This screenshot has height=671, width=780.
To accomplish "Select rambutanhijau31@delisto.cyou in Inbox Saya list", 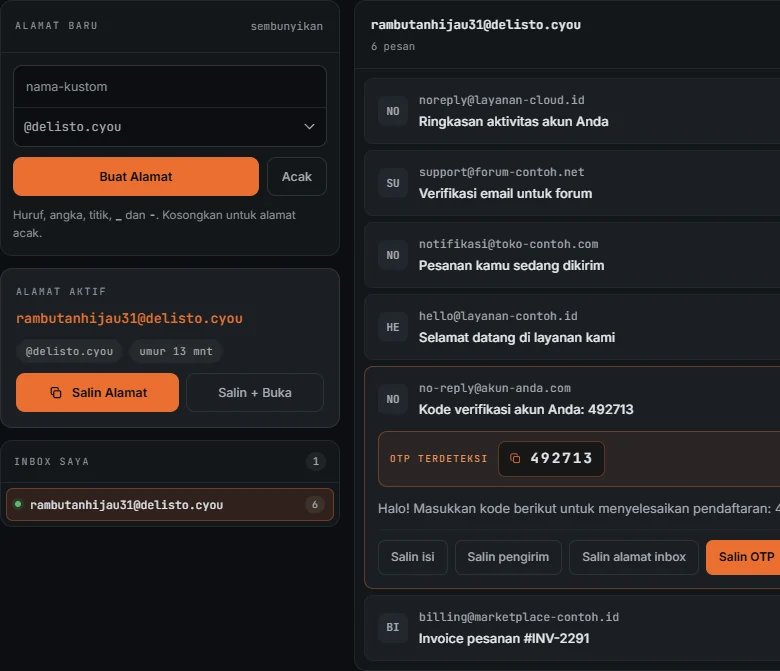I will (x=170, y=504).
